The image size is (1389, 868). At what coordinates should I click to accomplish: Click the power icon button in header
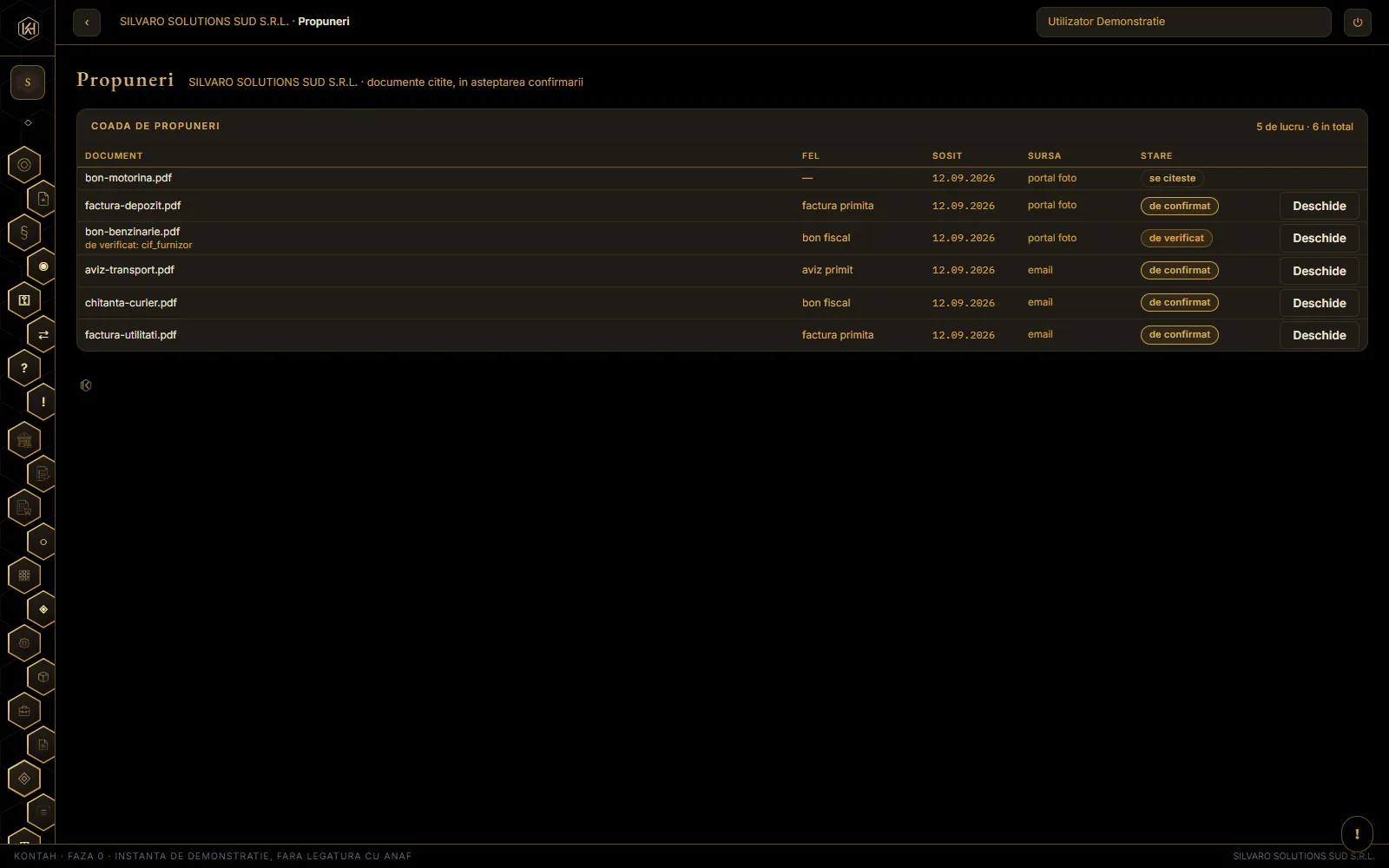[x=1358, y=23]
